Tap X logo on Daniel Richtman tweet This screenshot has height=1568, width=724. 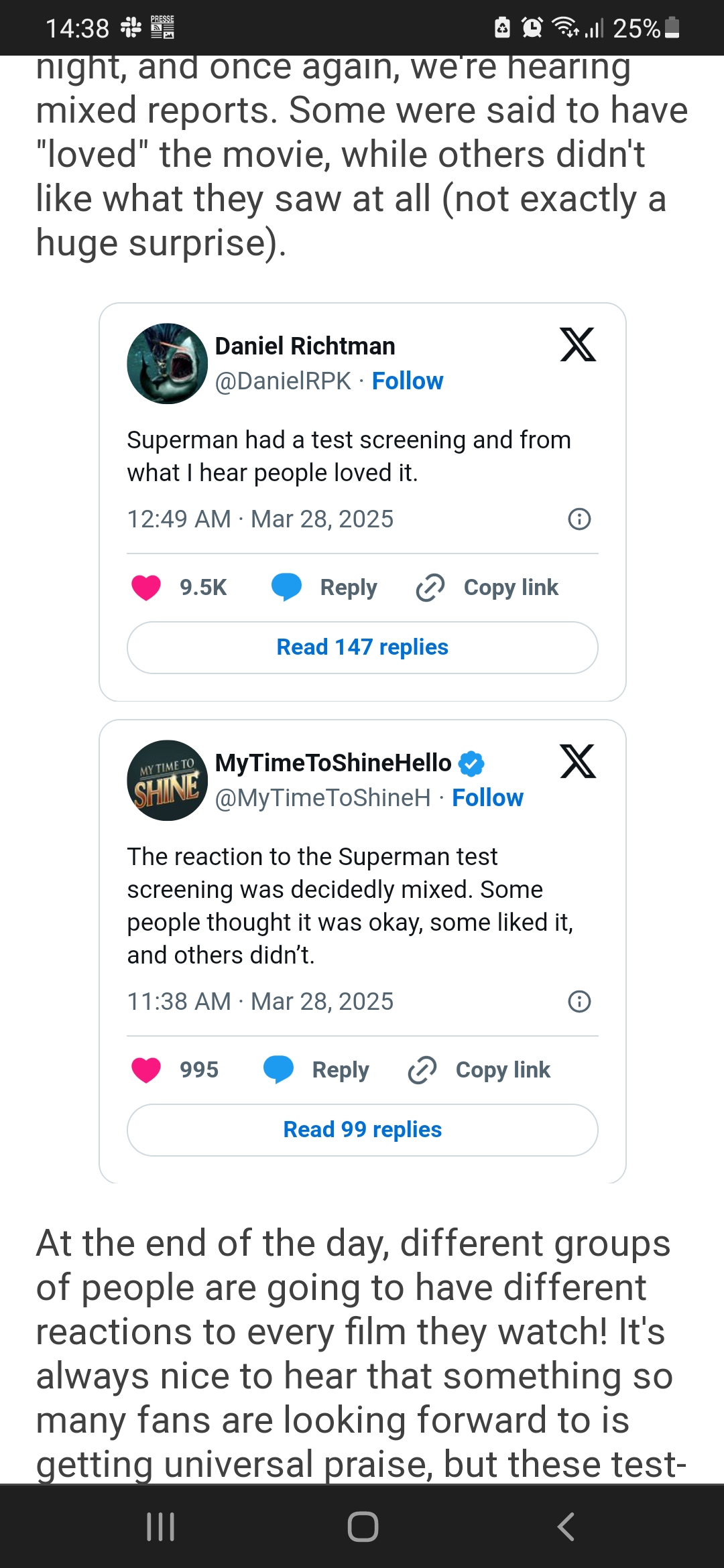pos(578,345)
